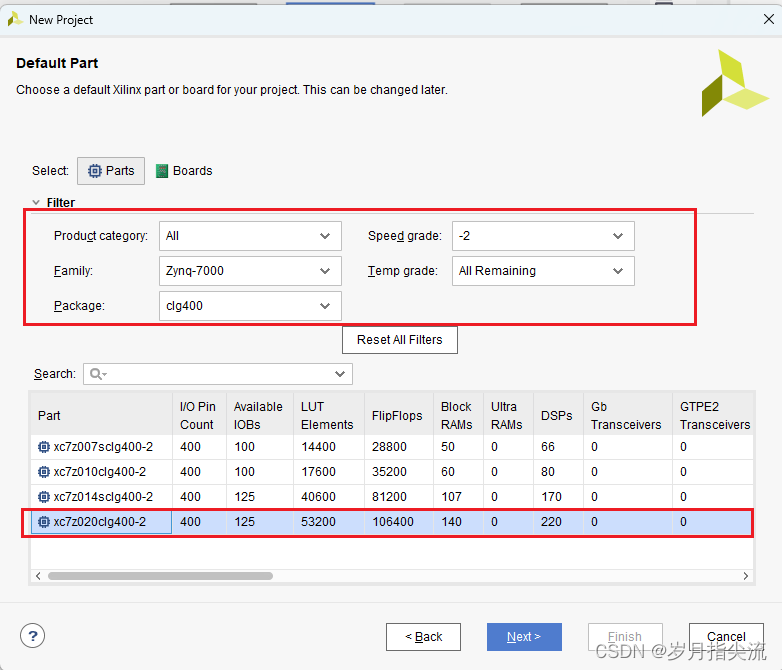The image size is (782, 670).
Task: Sort by the Gb Transceivers column header
Action: pos(627,416)
